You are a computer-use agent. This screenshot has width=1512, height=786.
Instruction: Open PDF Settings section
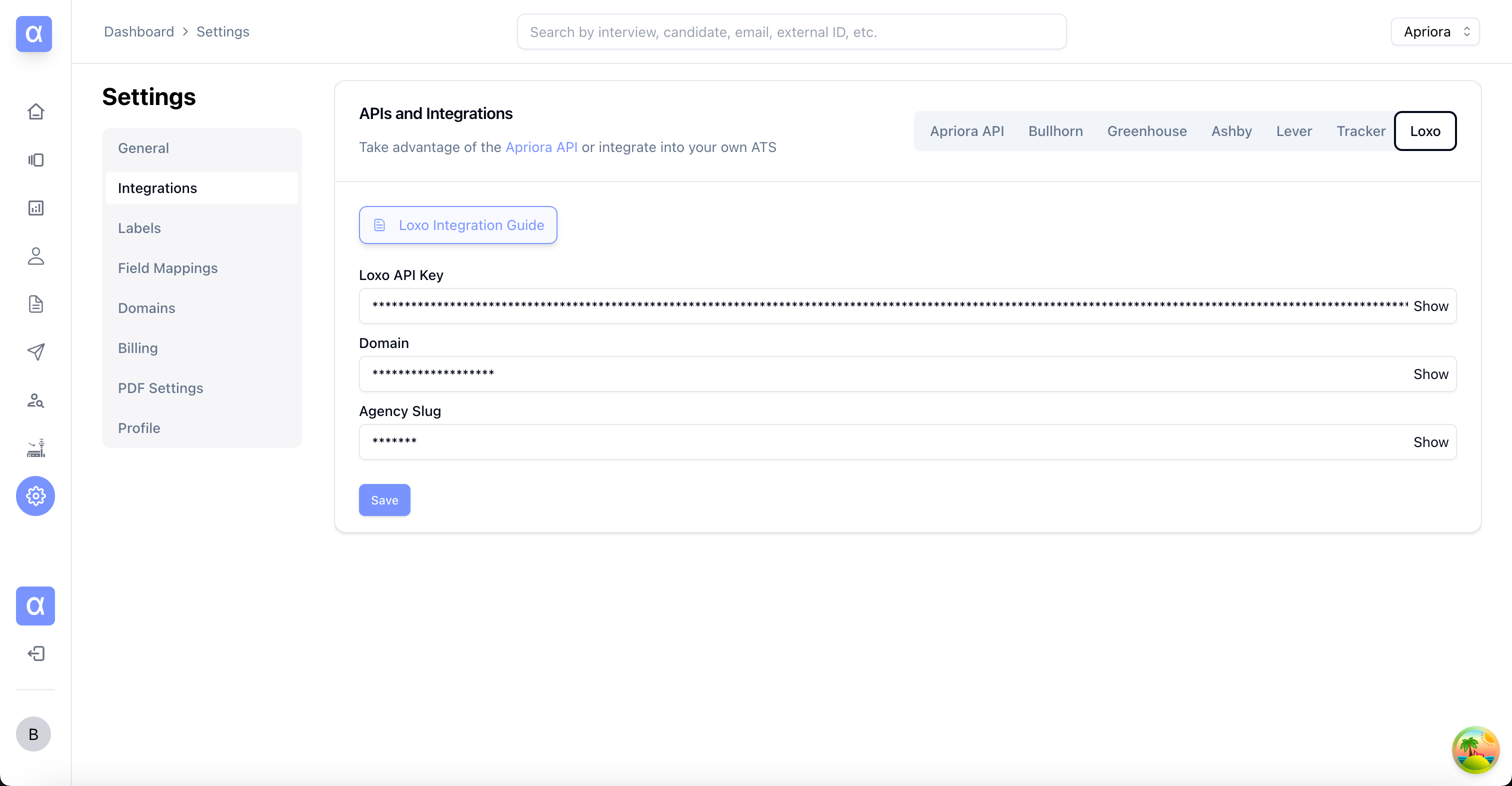pos(202,387)
